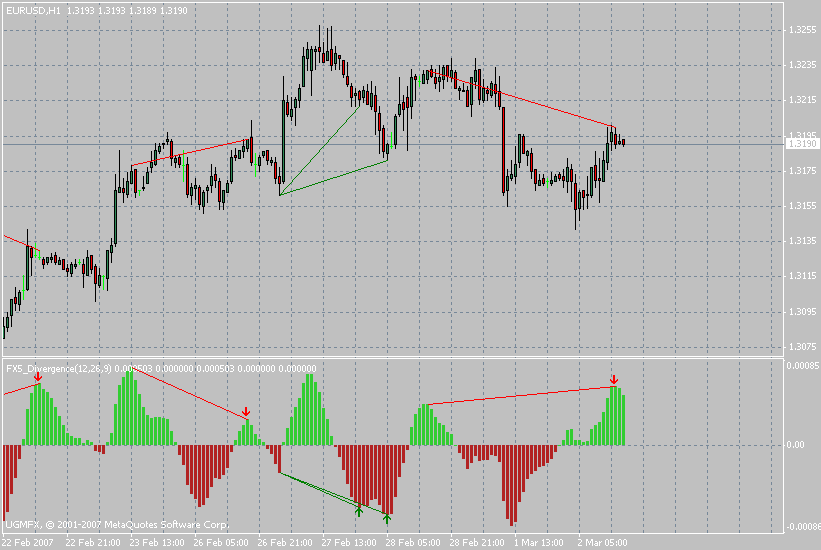The width and height of the screenshot is (821, 550).
Task: Select the lower green divergence line on the price chart
Action: 333,177
